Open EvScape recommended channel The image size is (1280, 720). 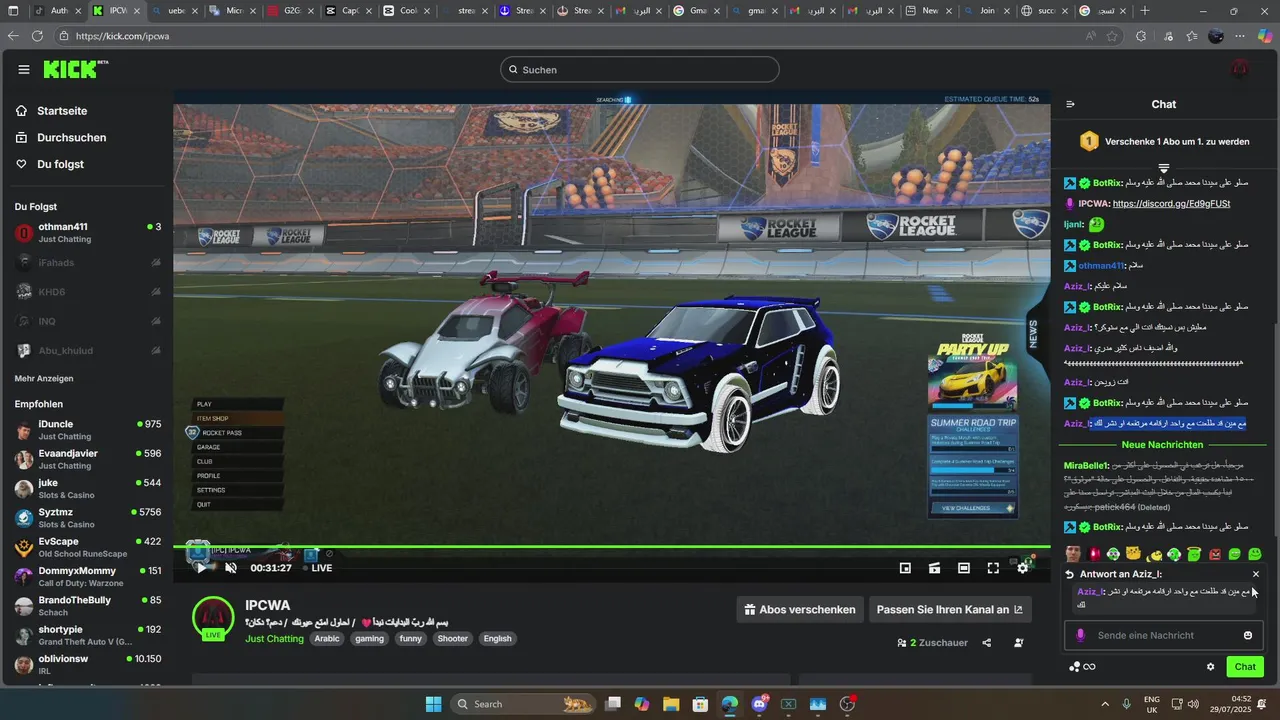point(88,547)
